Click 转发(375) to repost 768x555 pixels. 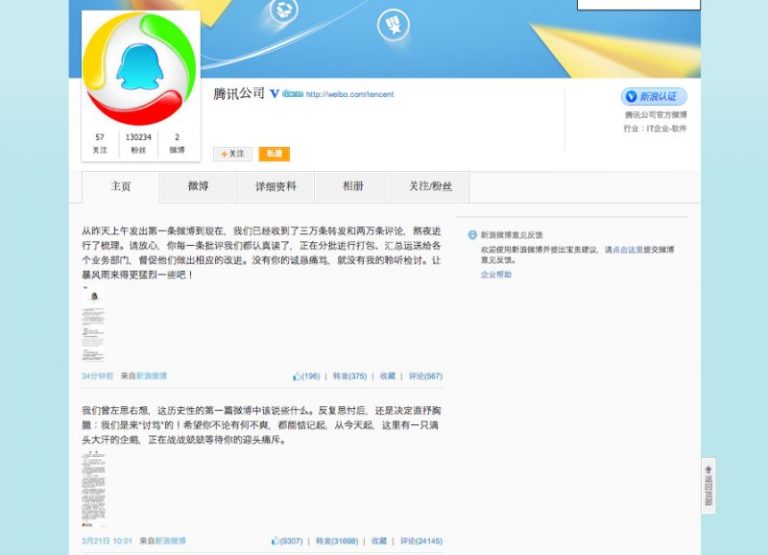coord(350,376)
